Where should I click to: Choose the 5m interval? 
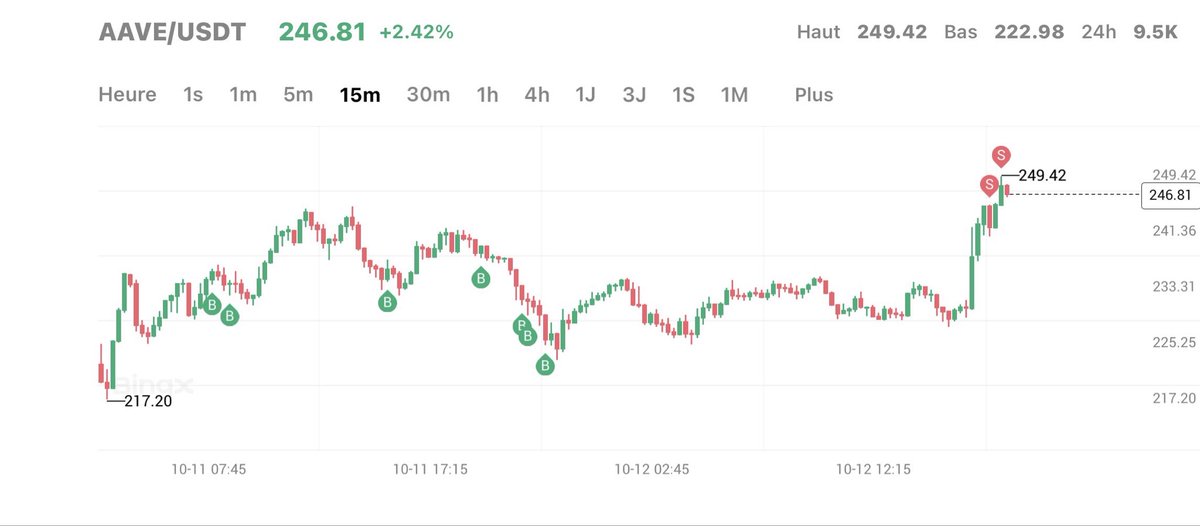point(298,95)
